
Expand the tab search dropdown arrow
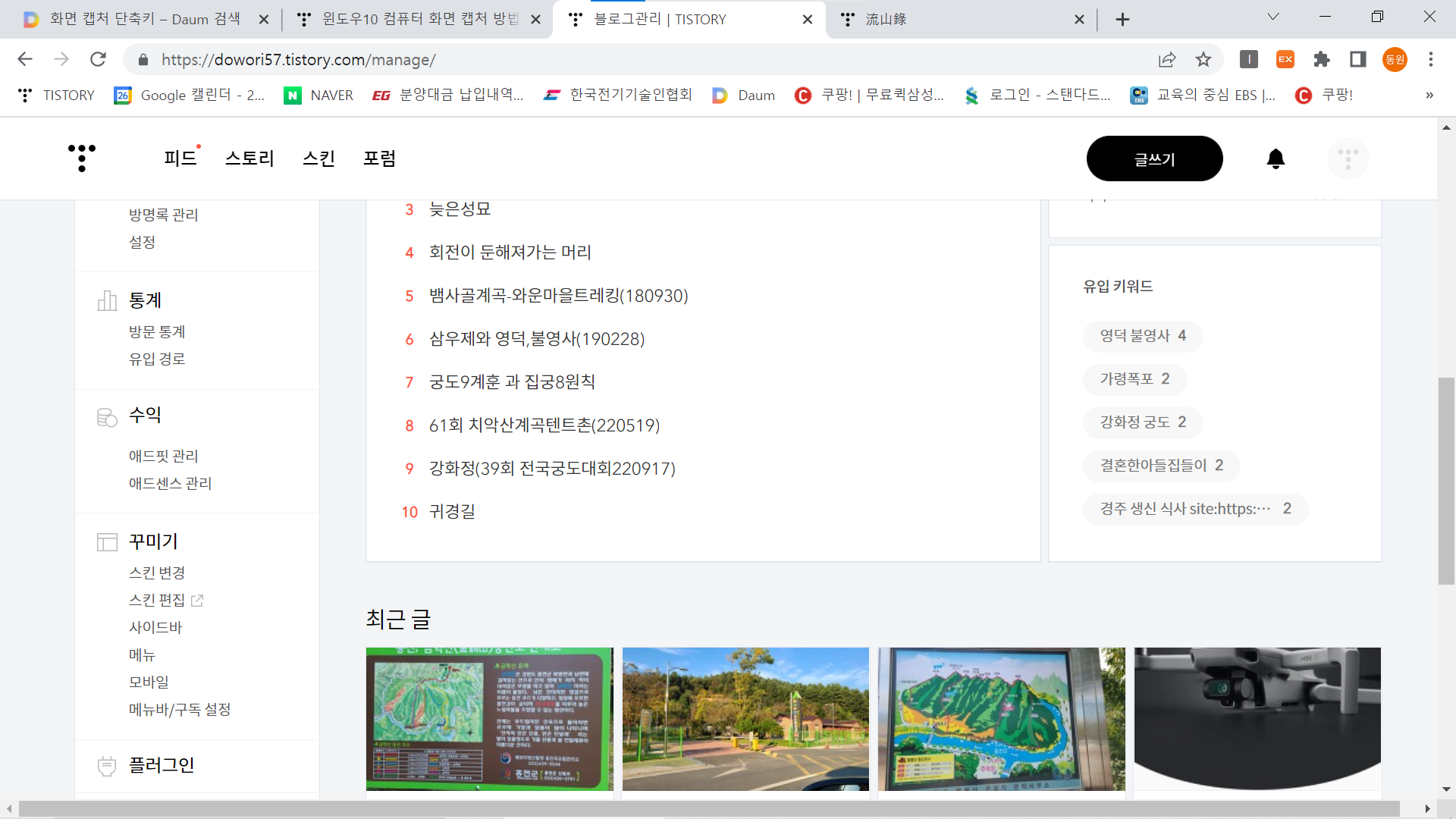[1273, 17]
